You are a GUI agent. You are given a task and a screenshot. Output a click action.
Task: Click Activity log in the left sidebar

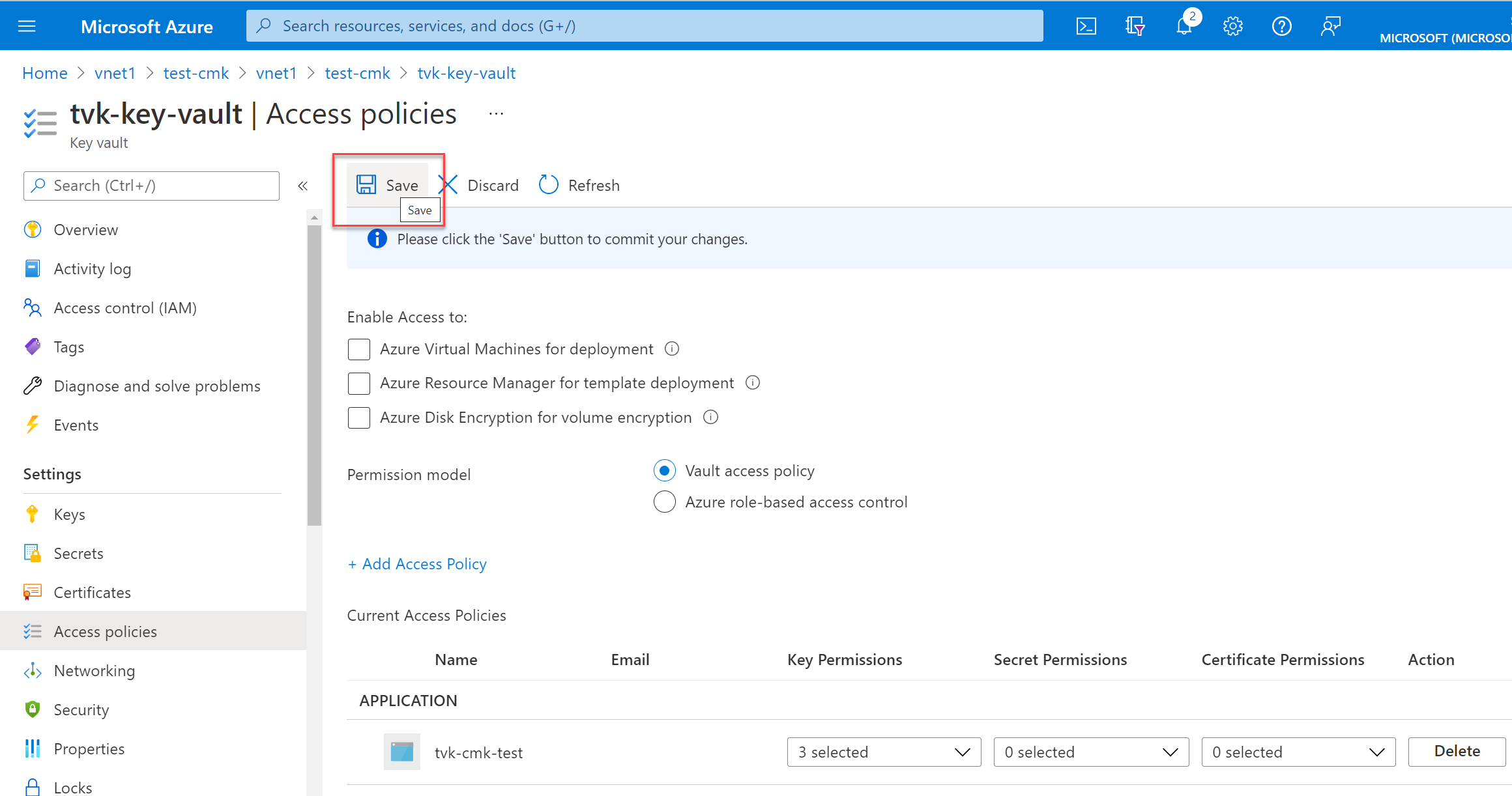click(93, 268)
